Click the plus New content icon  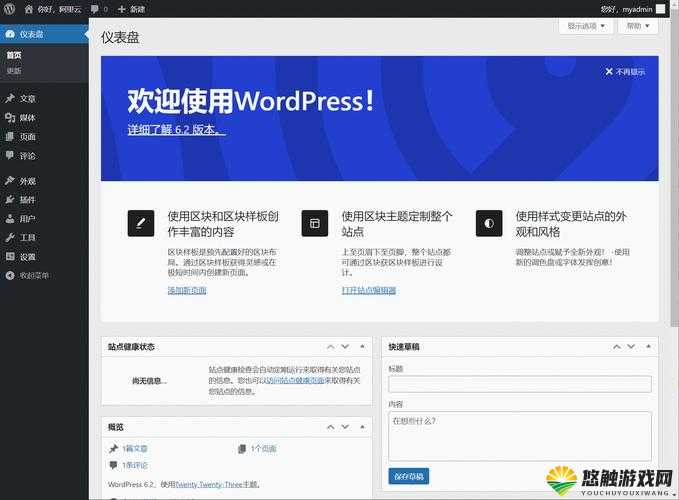(122, 9)
